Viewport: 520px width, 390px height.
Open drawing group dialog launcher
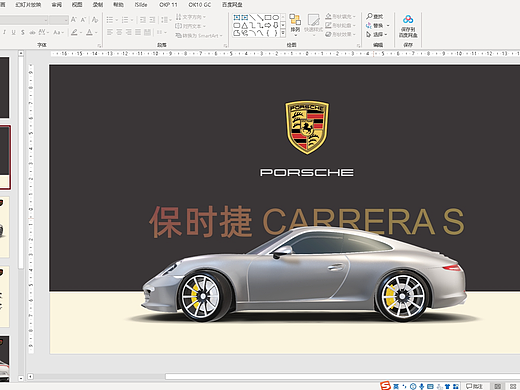359,45
